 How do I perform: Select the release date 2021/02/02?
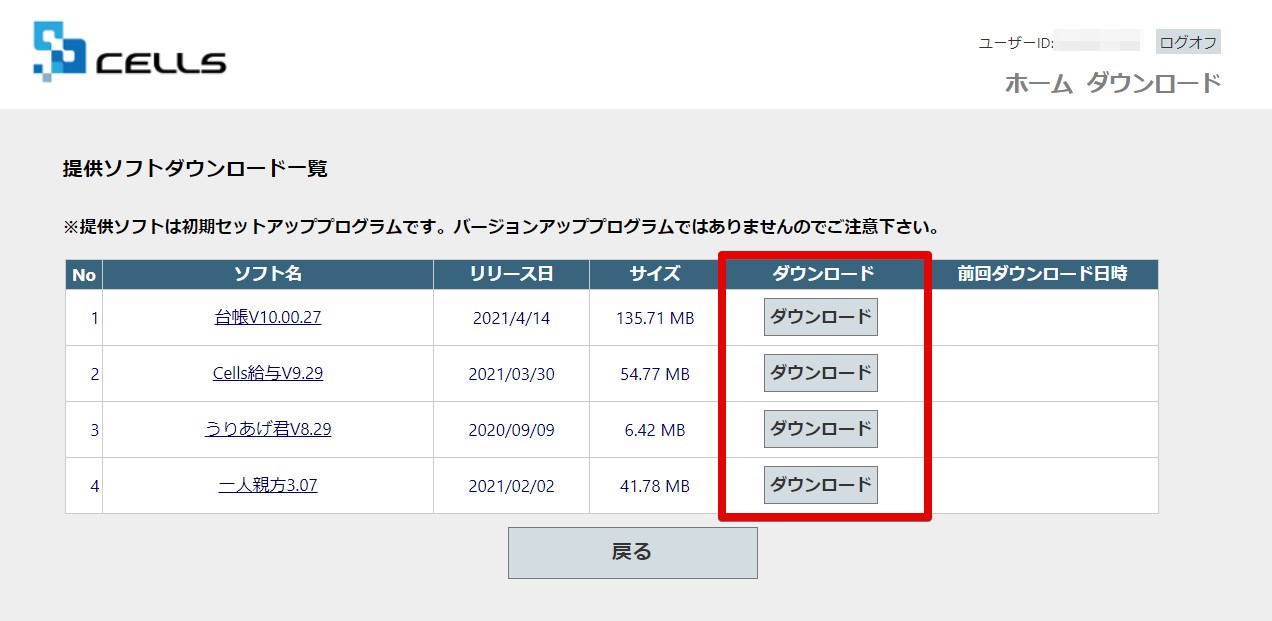511,486
